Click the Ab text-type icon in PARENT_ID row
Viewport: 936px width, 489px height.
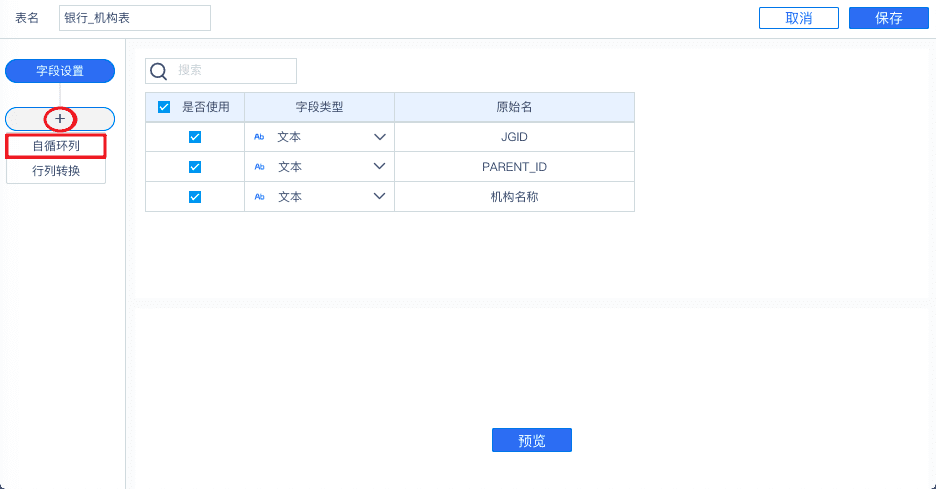259,167
